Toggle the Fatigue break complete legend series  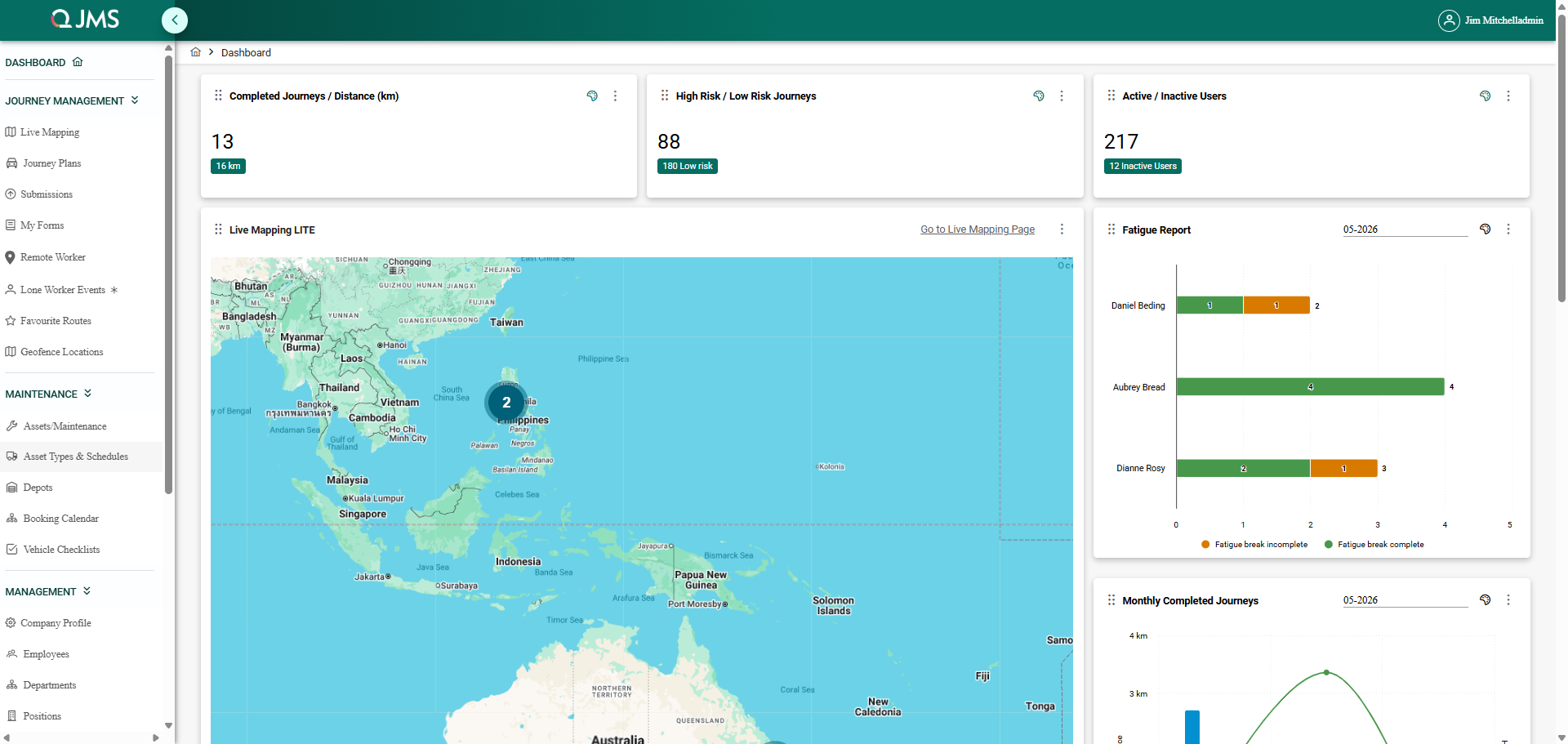[1374, 545]
